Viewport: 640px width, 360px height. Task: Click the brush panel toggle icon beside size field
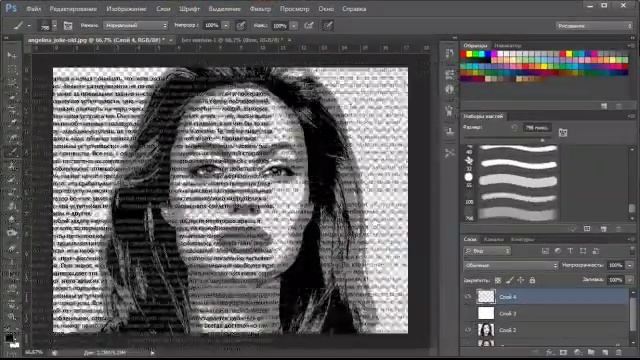(562, 132)
